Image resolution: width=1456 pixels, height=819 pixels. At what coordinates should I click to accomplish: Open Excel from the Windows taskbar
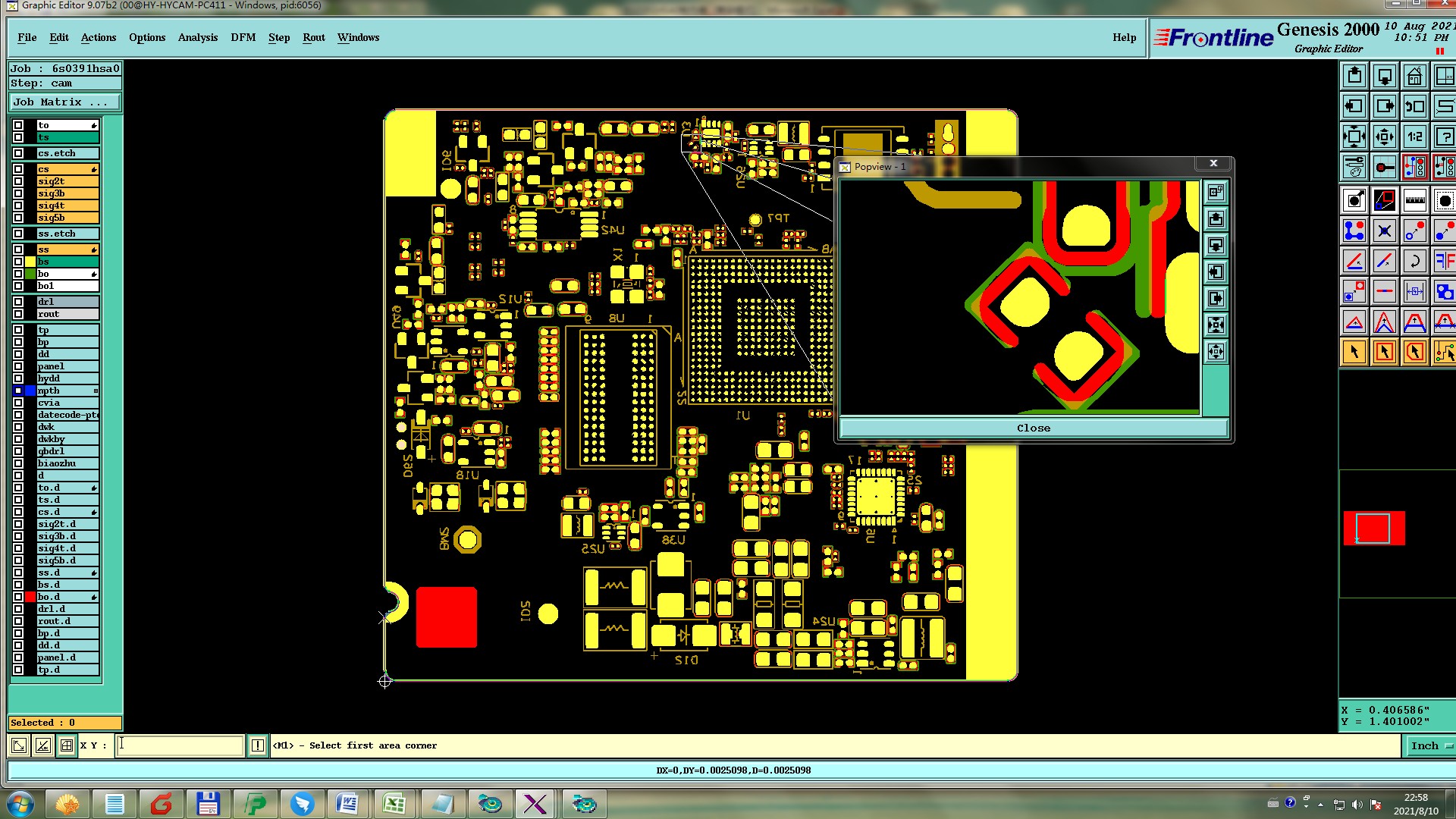point(394,804)
